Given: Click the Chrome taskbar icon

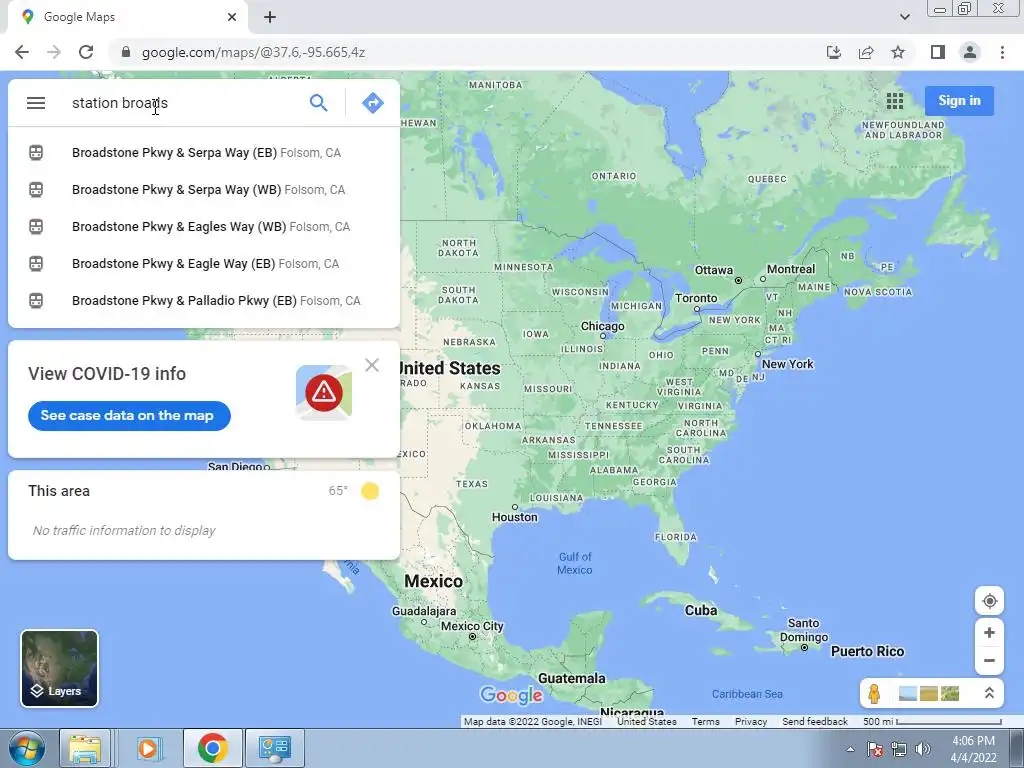Looking at the screenshot, I should (x=212, y=748).
